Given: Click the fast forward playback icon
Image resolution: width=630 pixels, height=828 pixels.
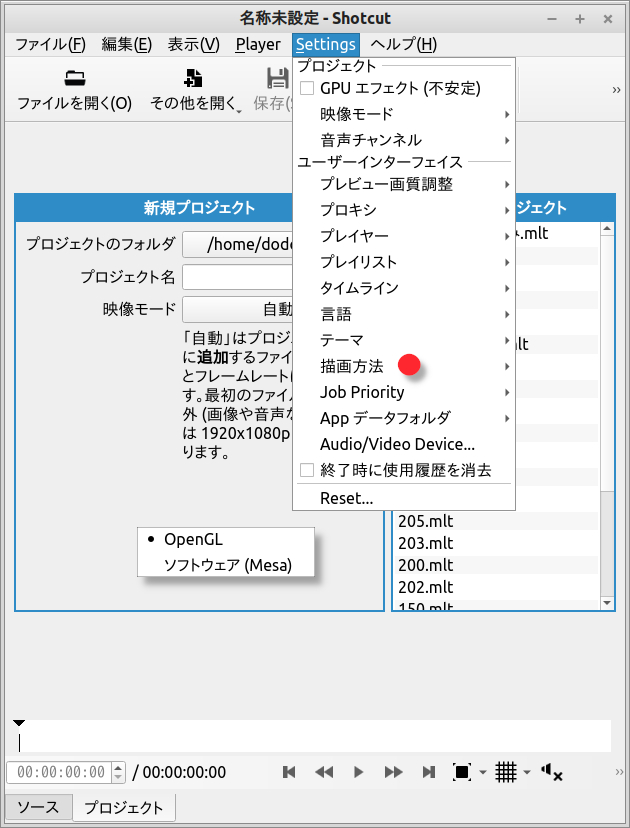Looking at the screenshot, I should click(x=394, y=772).
